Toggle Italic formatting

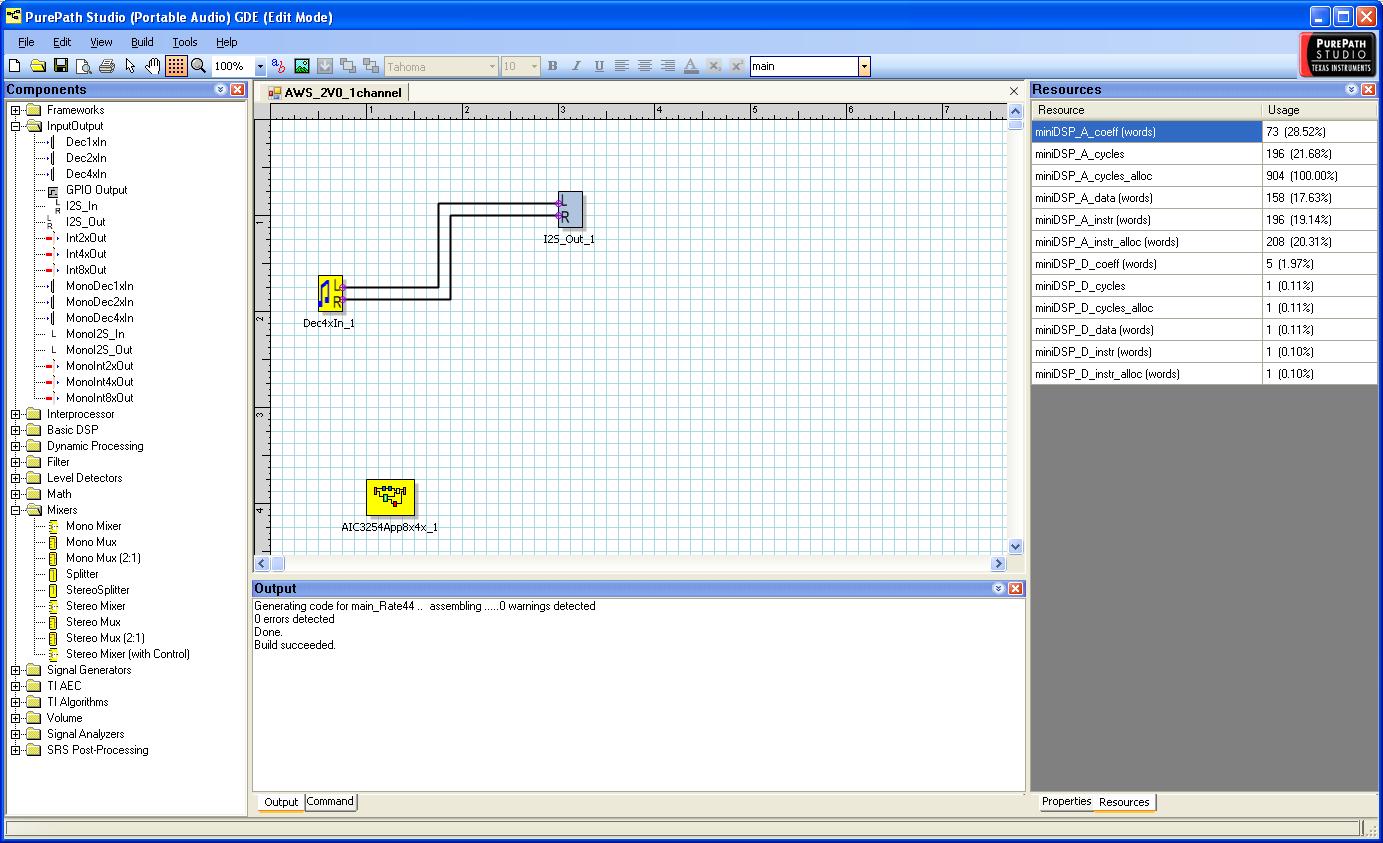576,66
